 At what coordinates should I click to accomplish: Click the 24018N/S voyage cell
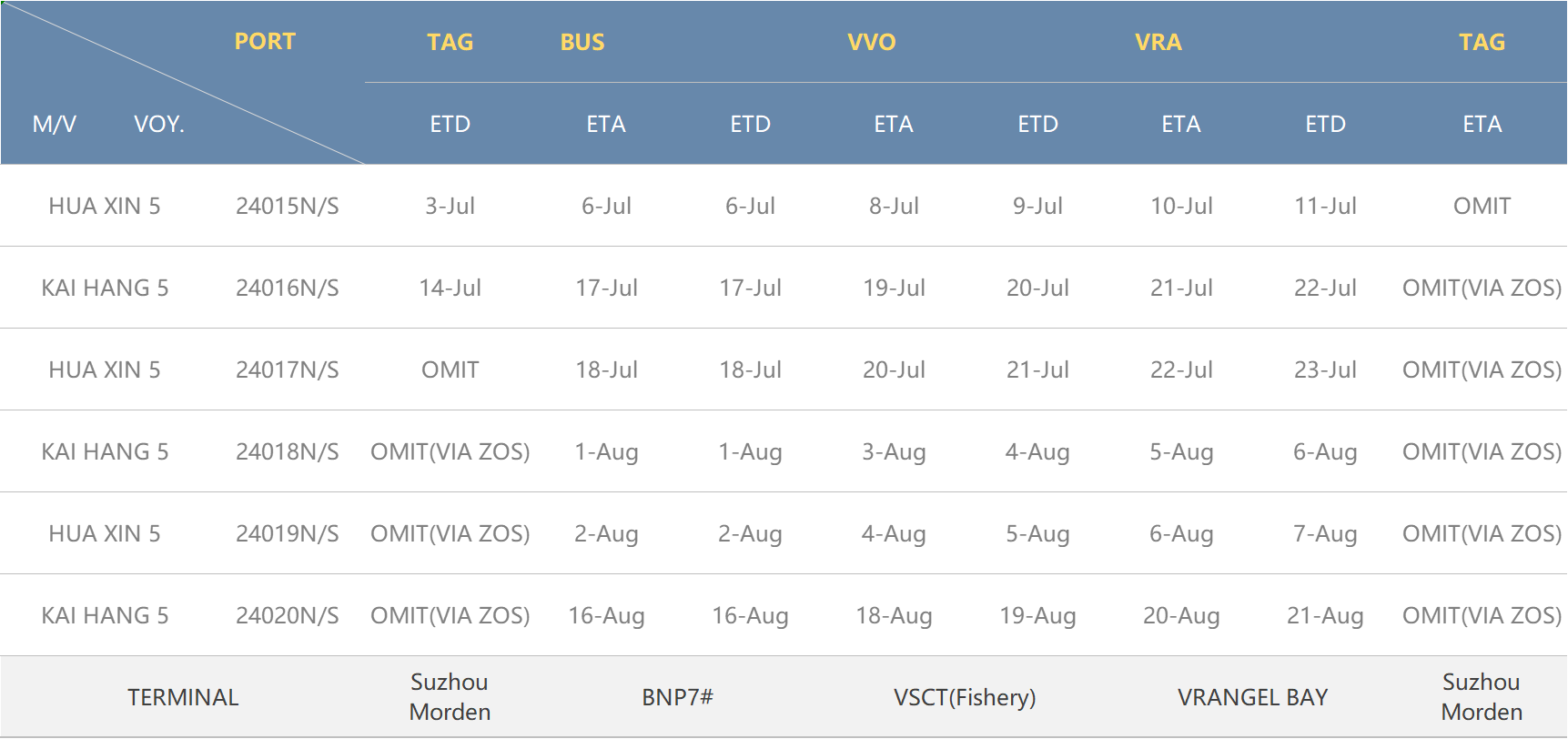click(x=288, y=451)
